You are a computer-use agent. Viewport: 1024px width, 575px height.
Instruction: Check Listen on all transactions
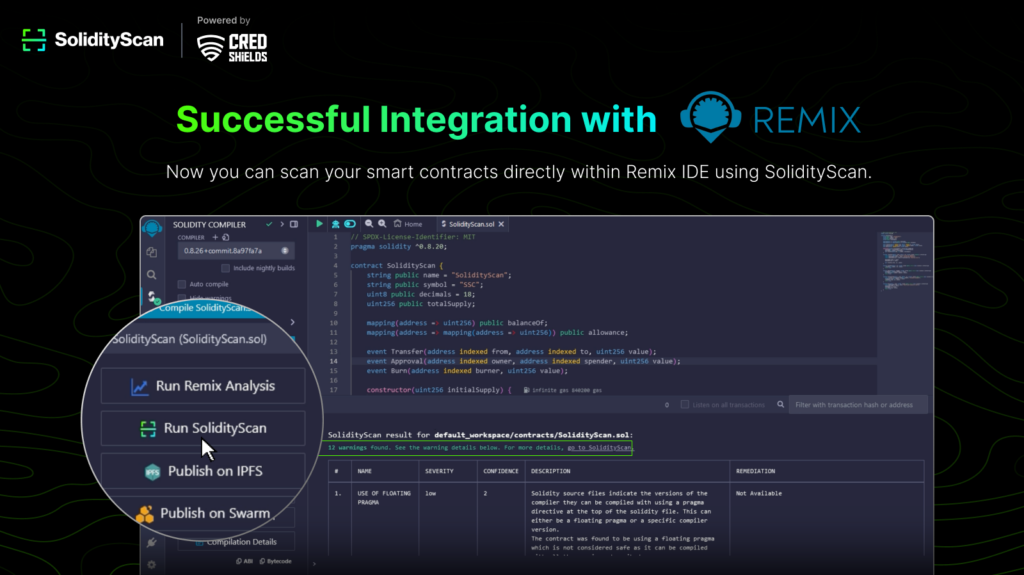(x=684, y=405)
